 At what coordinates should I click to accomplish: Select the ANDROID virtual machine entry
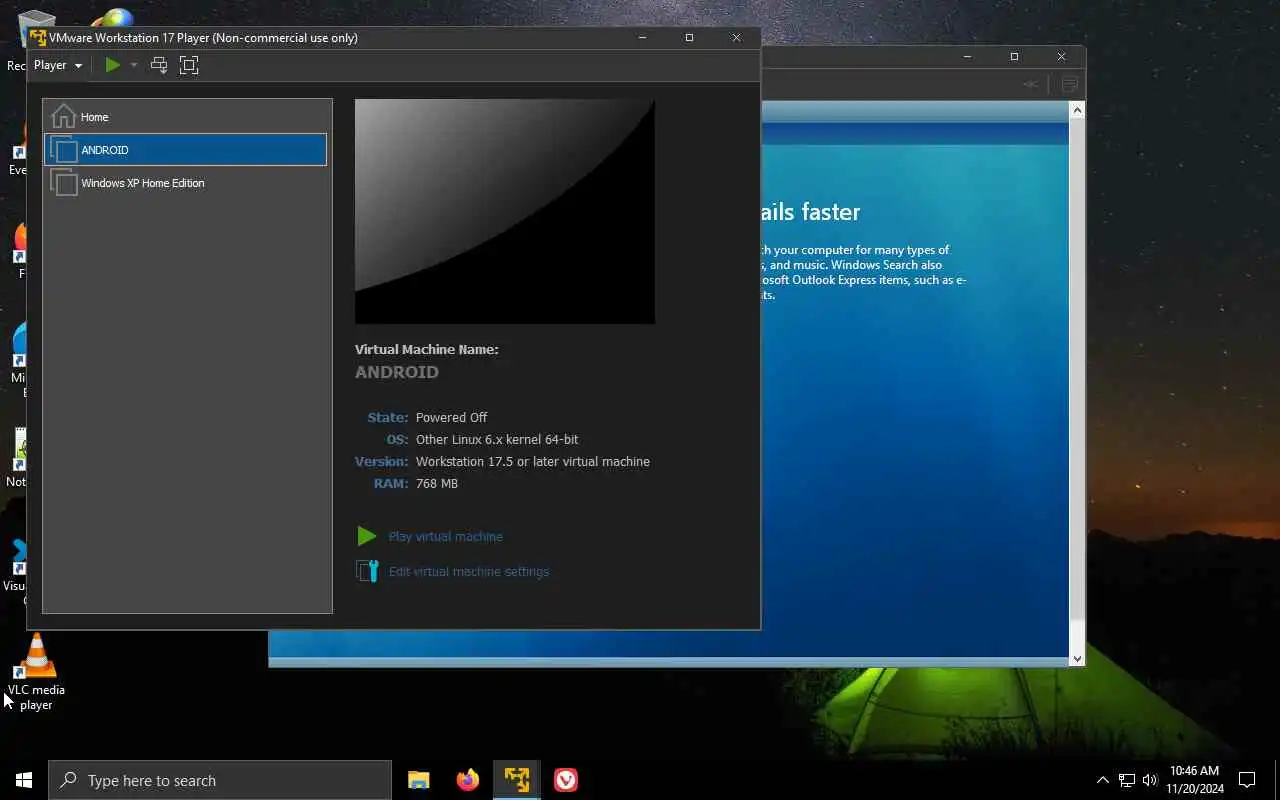(x=187, y=150)
